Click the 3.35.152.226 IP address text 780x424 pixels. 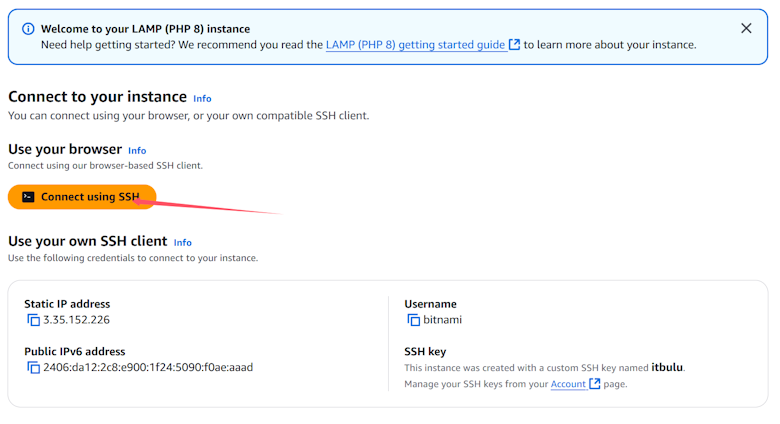(x=76, y=320)
